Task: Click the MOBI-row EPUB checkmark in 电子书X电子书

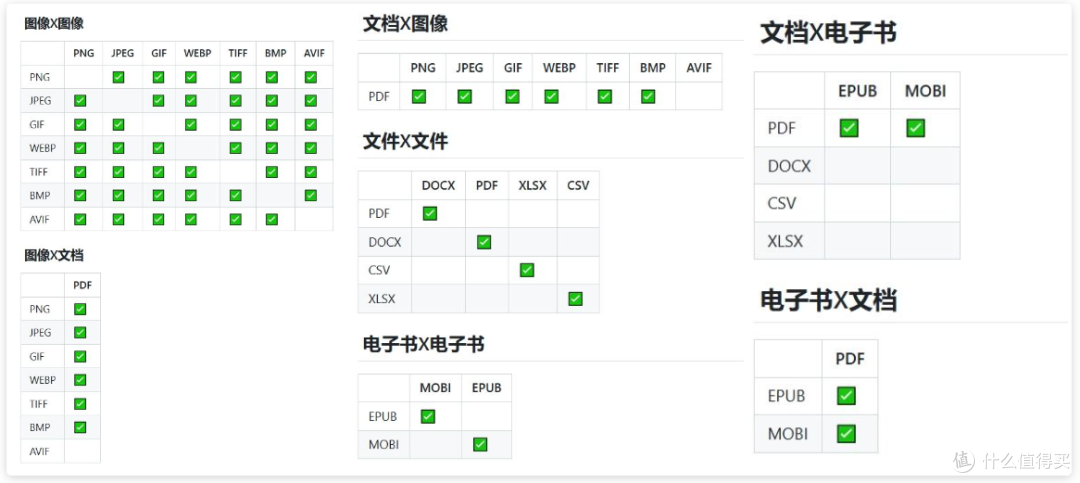Action: 480,444
